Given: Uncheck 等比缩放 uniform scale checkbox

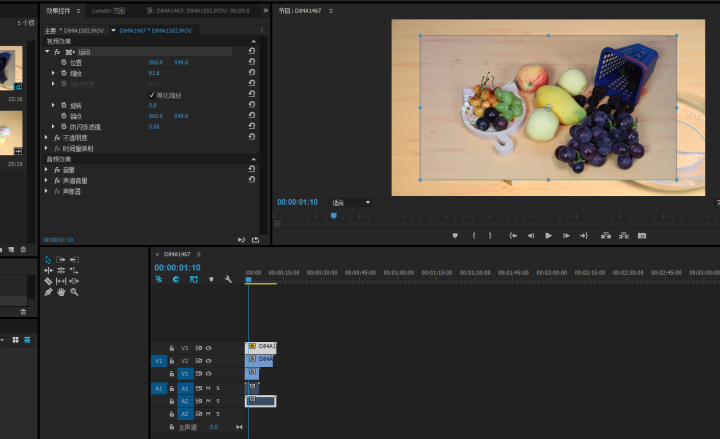Looking at the screenshot, I should coord(152,95).
